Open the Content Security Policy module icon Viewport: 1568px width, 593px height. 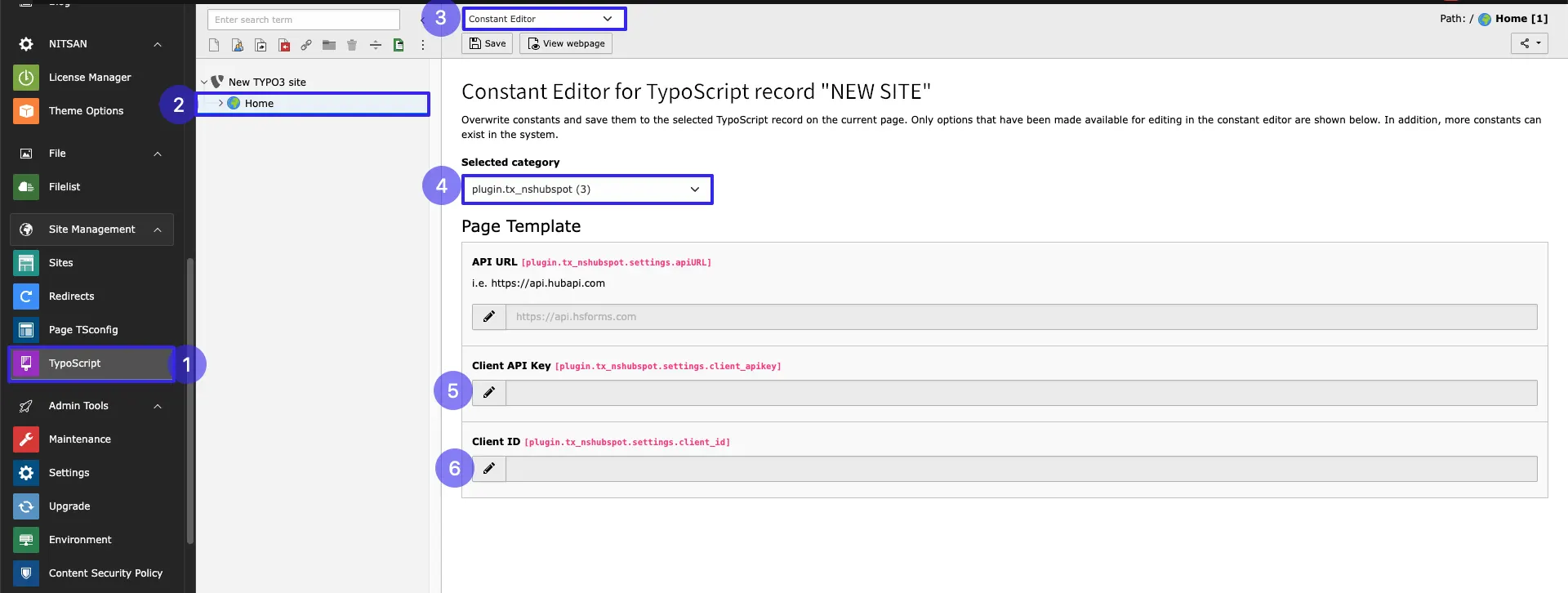coord(26,573)
